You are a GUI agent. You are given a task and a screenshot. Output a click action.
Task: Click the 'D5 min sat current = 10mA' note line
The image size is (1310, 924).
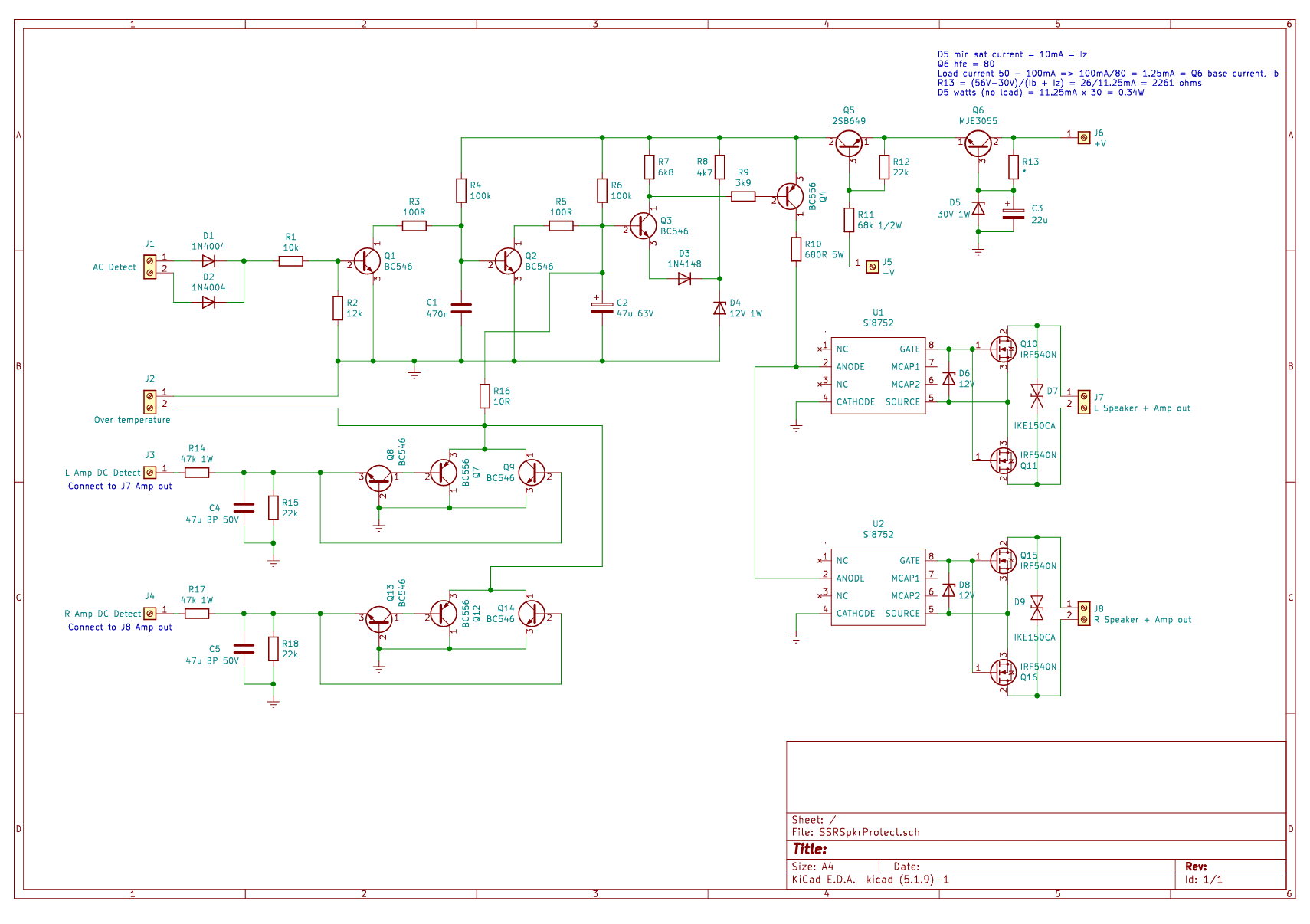tap(1012, 54)
